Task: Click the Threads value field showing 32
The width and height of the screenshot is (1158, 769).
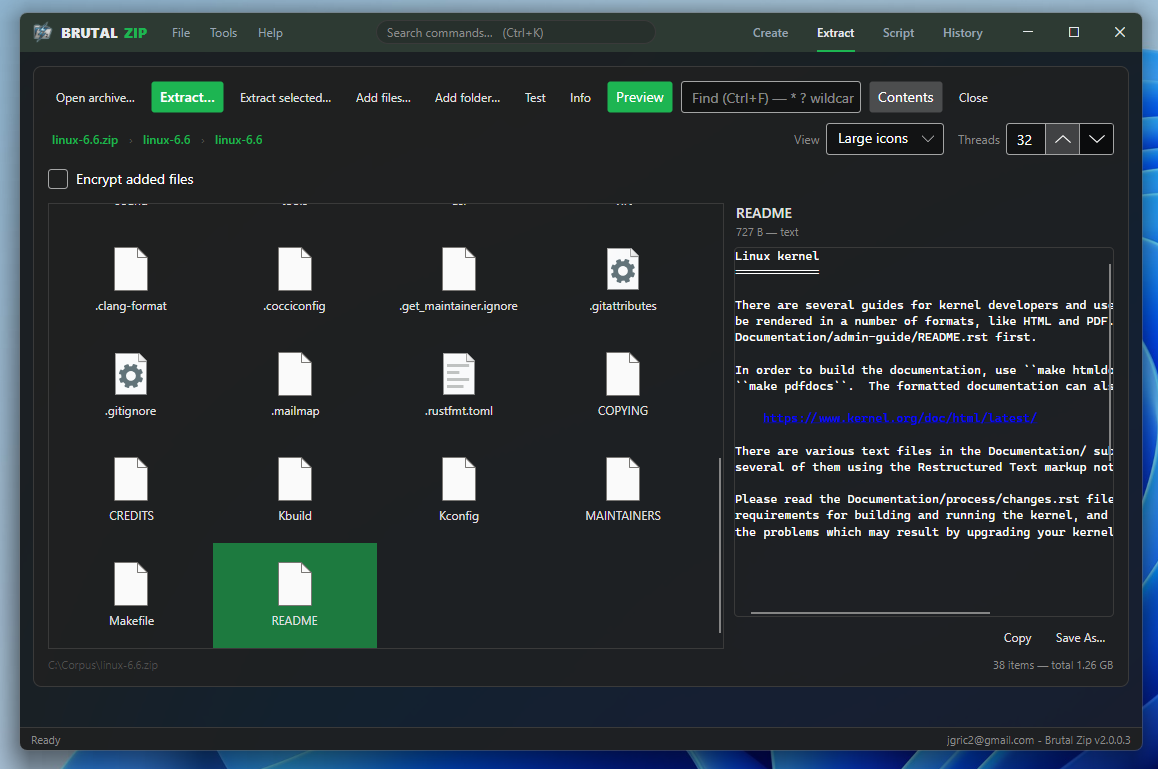Action: pos(1026,139)
